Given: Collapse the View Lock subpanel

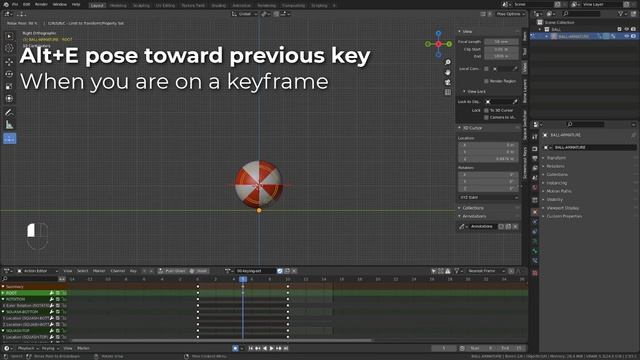Looking at the screenshot, I should [464, 91].
